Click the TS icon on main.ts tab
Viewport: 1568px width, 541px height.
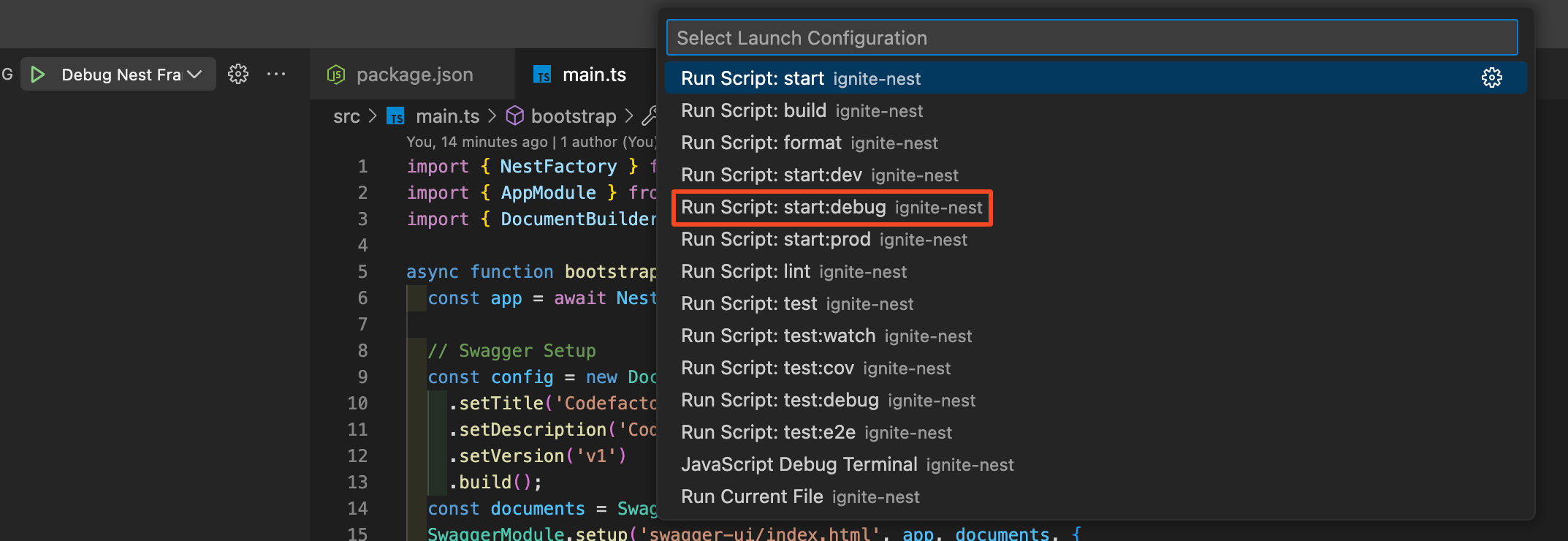click(x=542, y=75)
